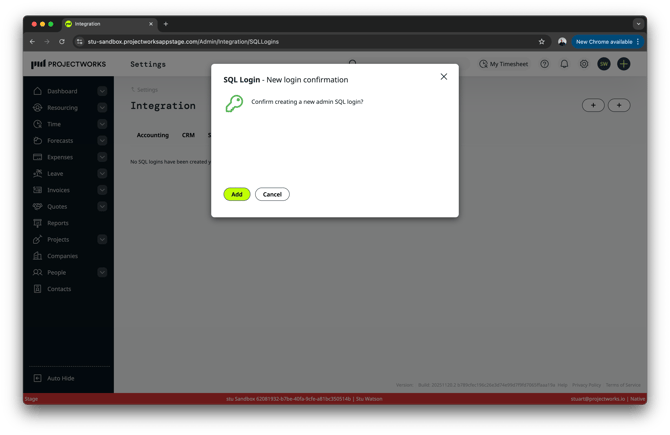The height and width of the screenshot is (435, 670).
Task: Click the notifications bell icon
Action: tap(564, 64)
